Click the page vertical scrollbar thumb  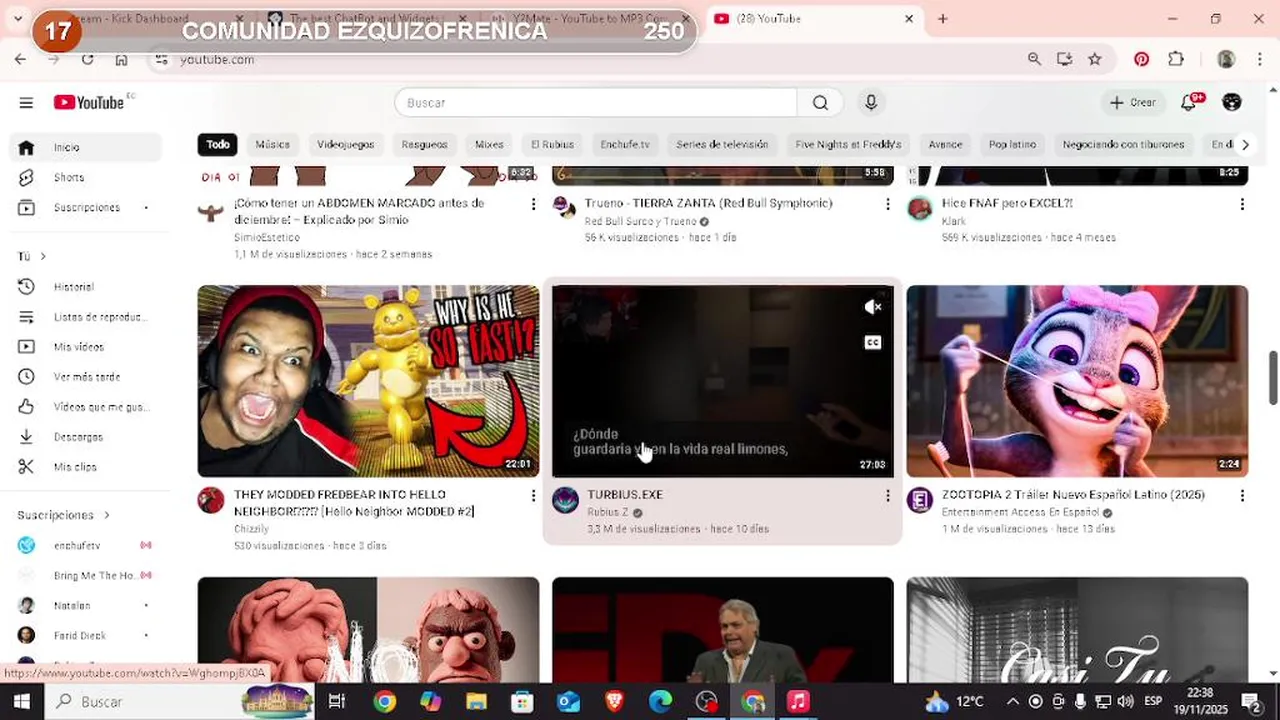tap(1273, 378)
